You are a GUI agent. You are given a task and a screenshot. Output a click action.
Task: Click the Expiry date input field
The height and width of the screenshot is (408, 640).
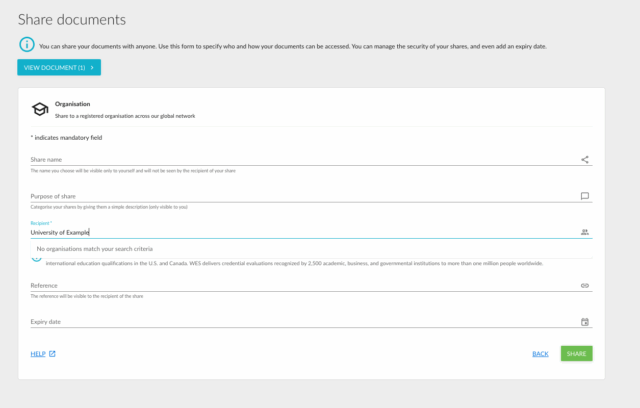pos(300,322)
